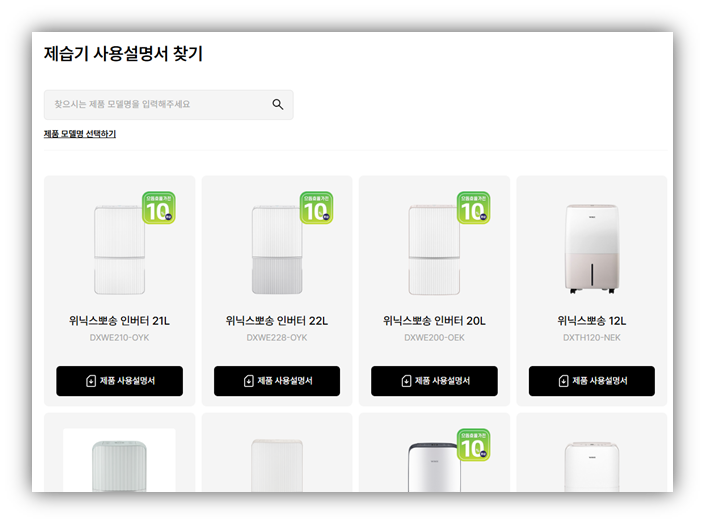Image resolution: width=705 pixels, height=524 pixels.
Task: Select the product title 위닉스뽀송 인버터 20L
Action: pyautogui.click(x=434, y=321)
